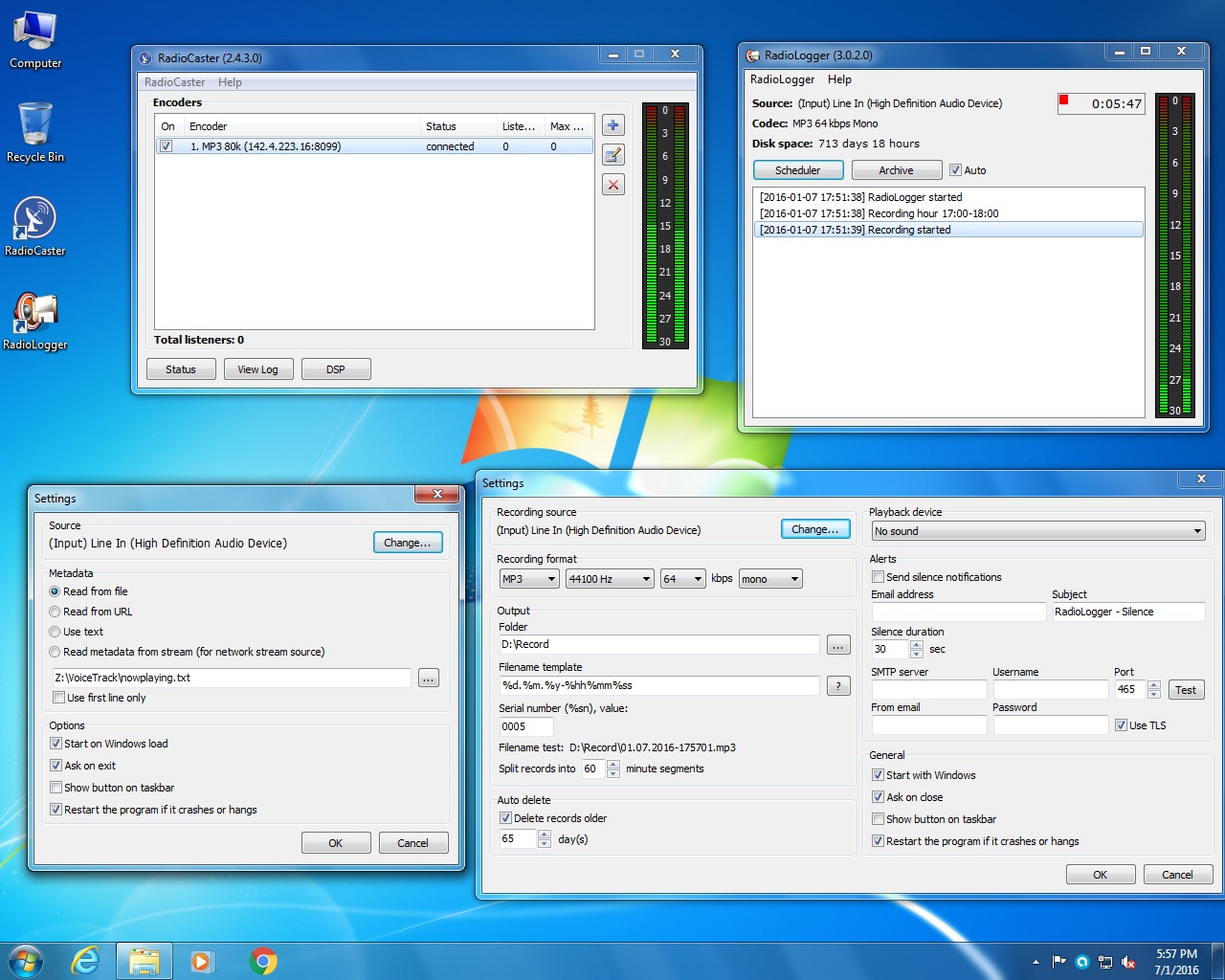Open the RadioLogger menu
This screenshot has width=1225, height=980.
point(782,79)
